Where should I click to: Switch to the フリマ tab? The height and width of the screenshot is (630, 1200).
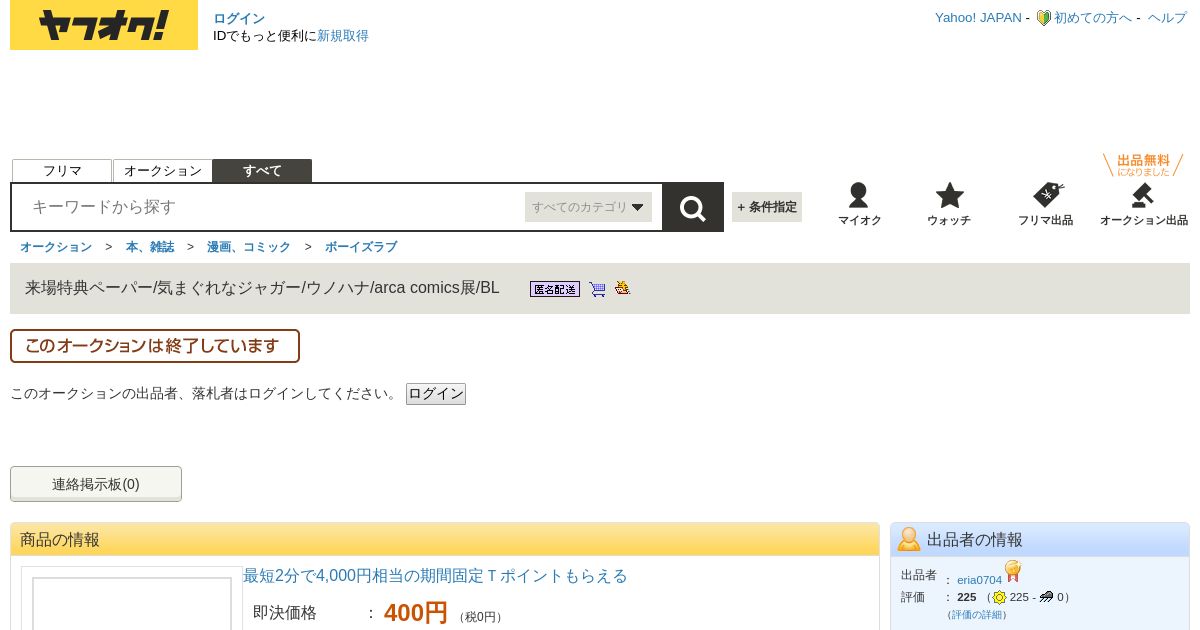pyautogui.click(x=62, y=171)
